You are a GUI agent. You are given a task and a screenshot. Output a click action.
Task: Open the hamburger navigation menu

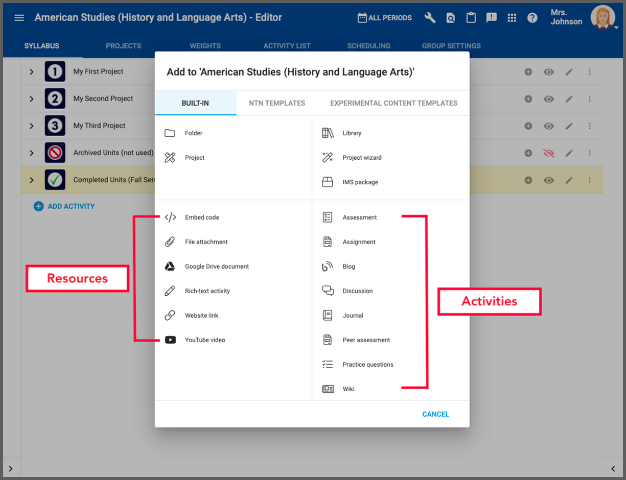(x=18, y=18)
